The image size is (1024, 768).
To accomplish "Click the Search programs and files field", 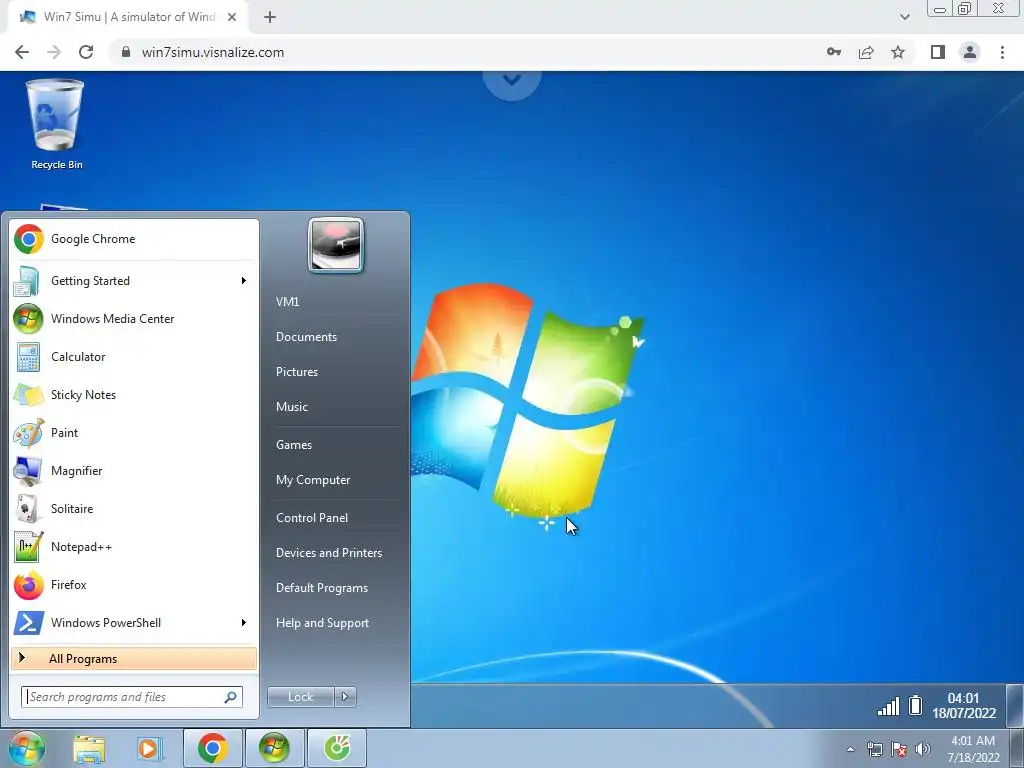I will [132, 697].
